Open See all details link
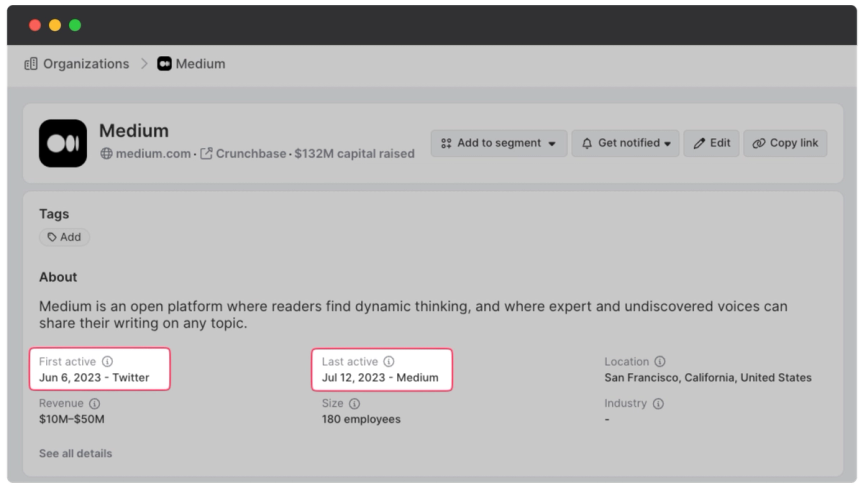Screen dimensions: 863x488 [x=75, y=453]
